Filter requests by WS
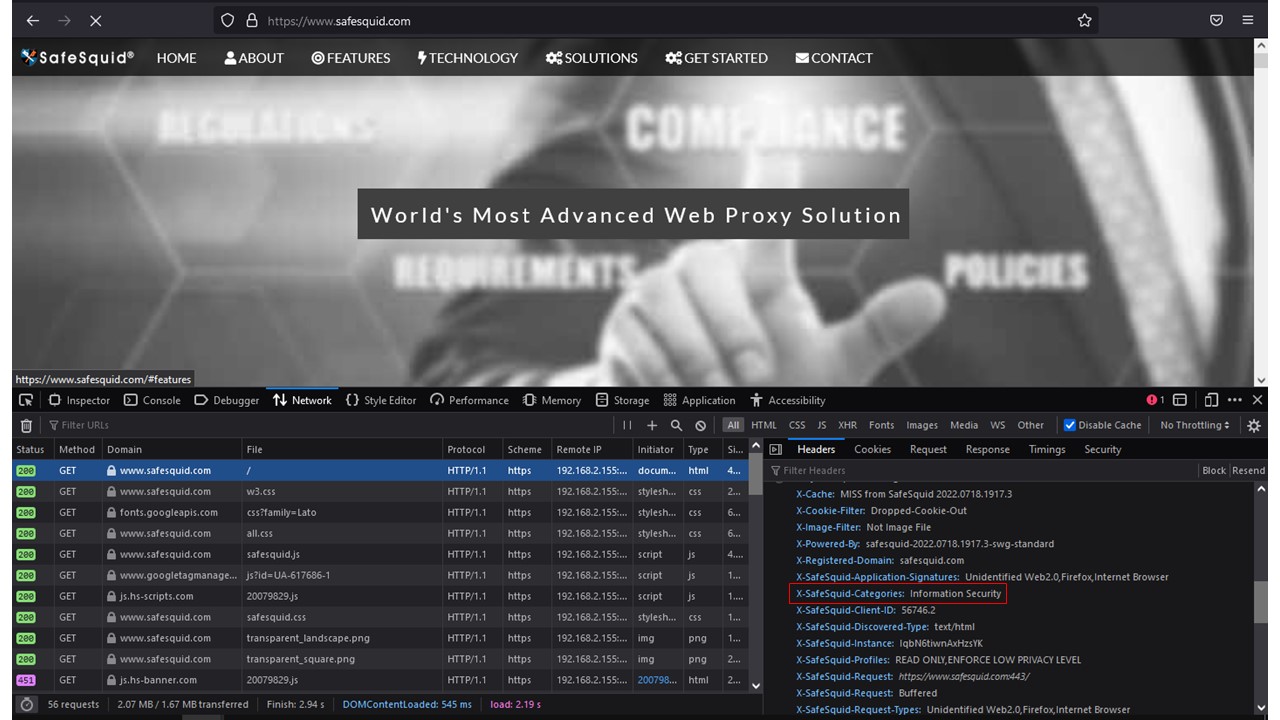The width and height of the screenshot is (1280, 720). [x=998, y=425]
